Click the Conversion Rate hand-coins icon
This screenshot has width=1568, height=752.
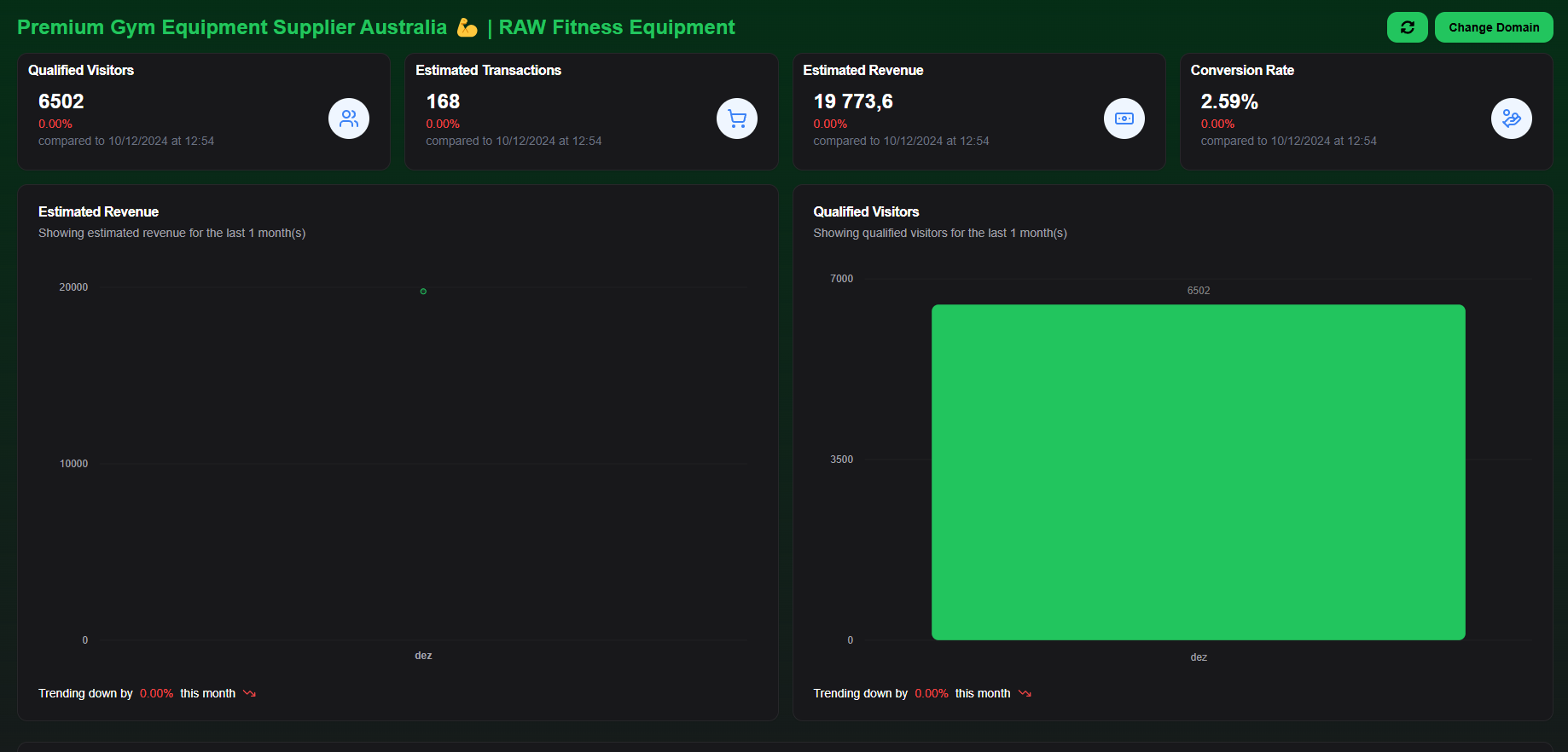coord(1512,119)
